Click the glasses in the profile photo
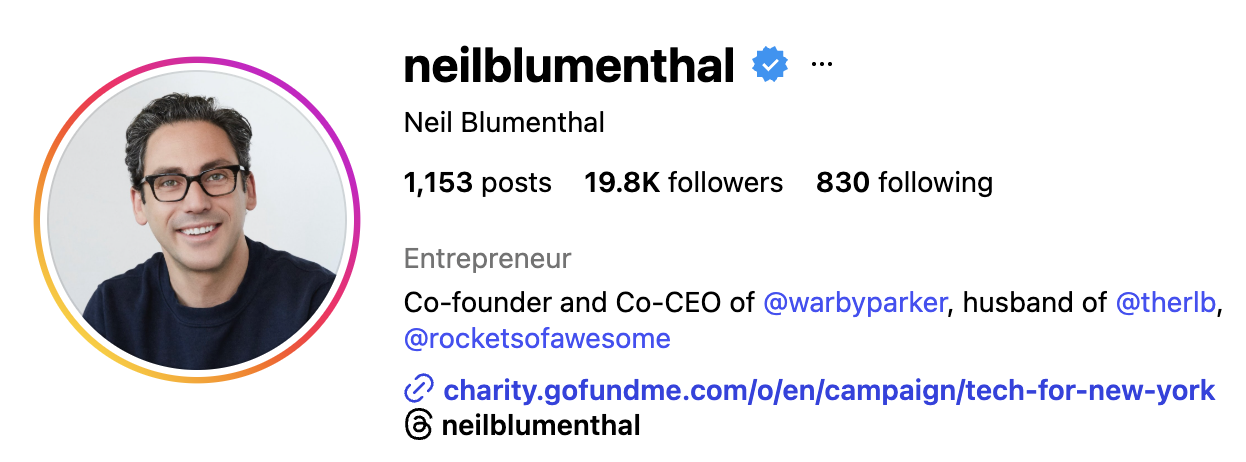Screen dimensions: 1246x462 coord(192,183)
